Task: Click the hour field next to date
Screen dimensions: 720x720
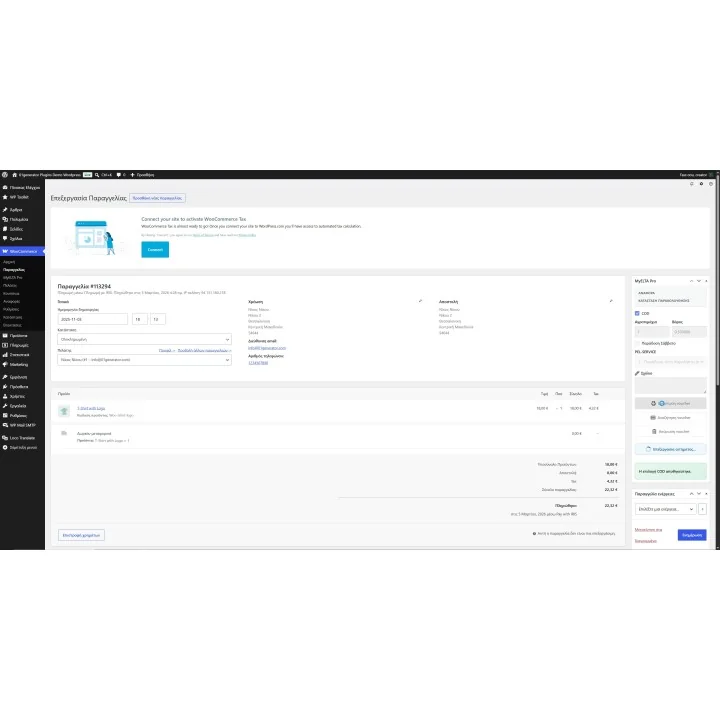Action: [x=140, y=319]
